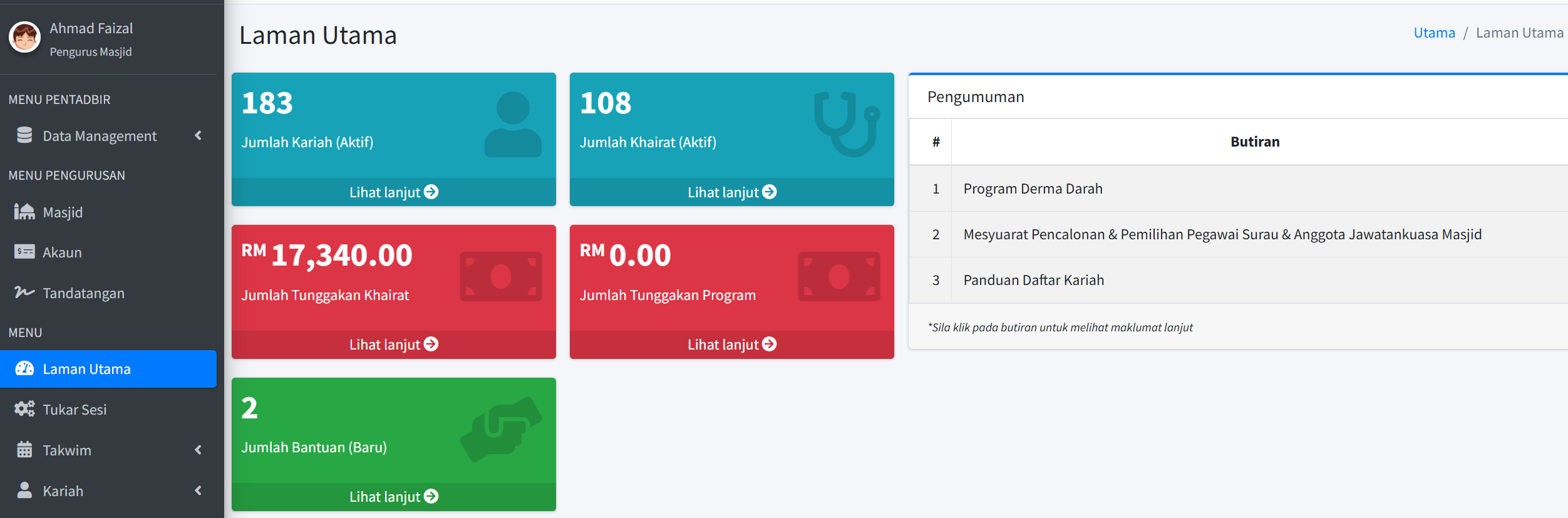
Task: Click the Takwim calendar icon
Action: pos(24,450)
